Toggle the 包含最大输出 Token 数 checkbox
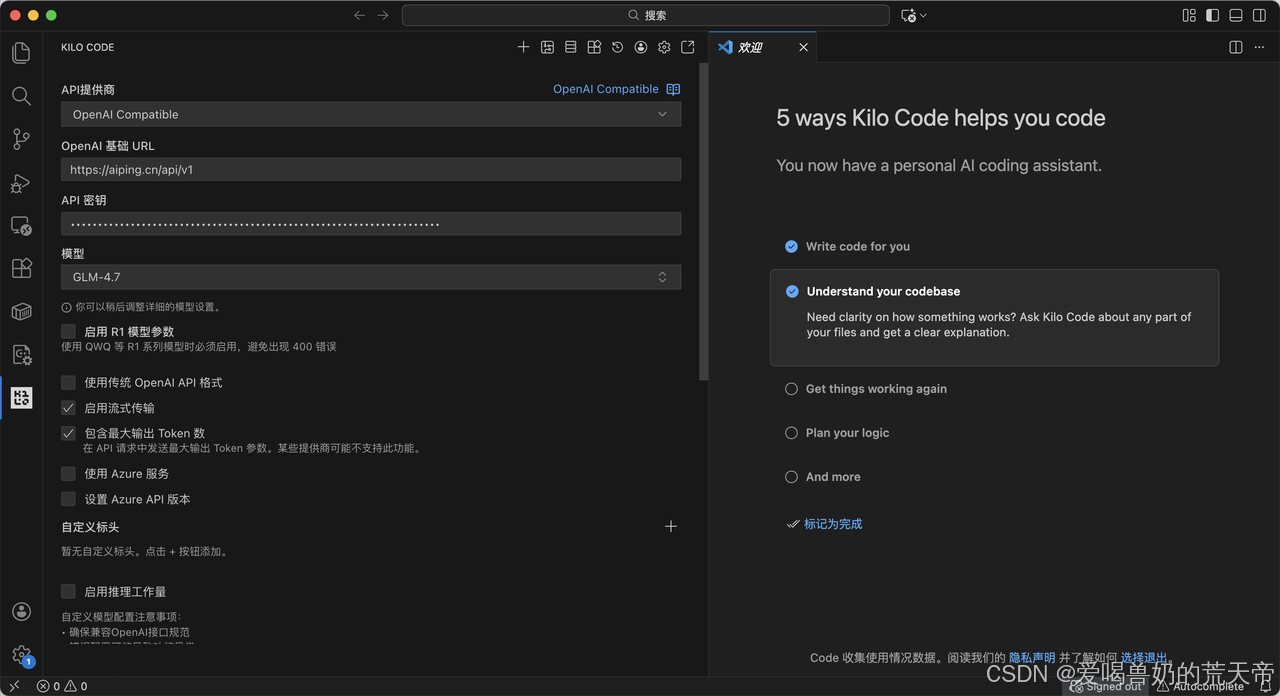 (x=68, y=433)
